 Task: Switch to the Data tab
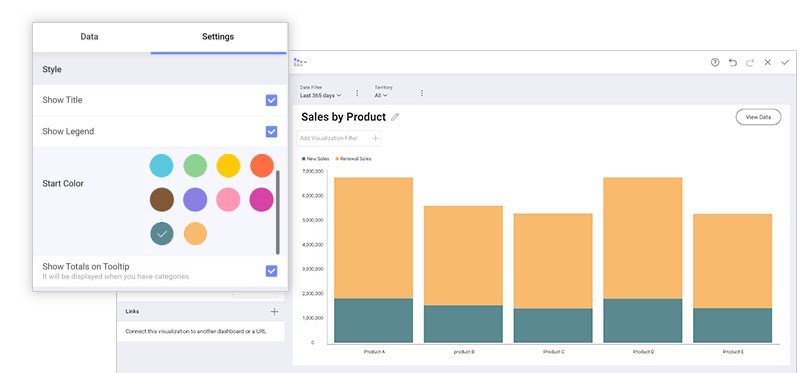[x=89, y=37]
